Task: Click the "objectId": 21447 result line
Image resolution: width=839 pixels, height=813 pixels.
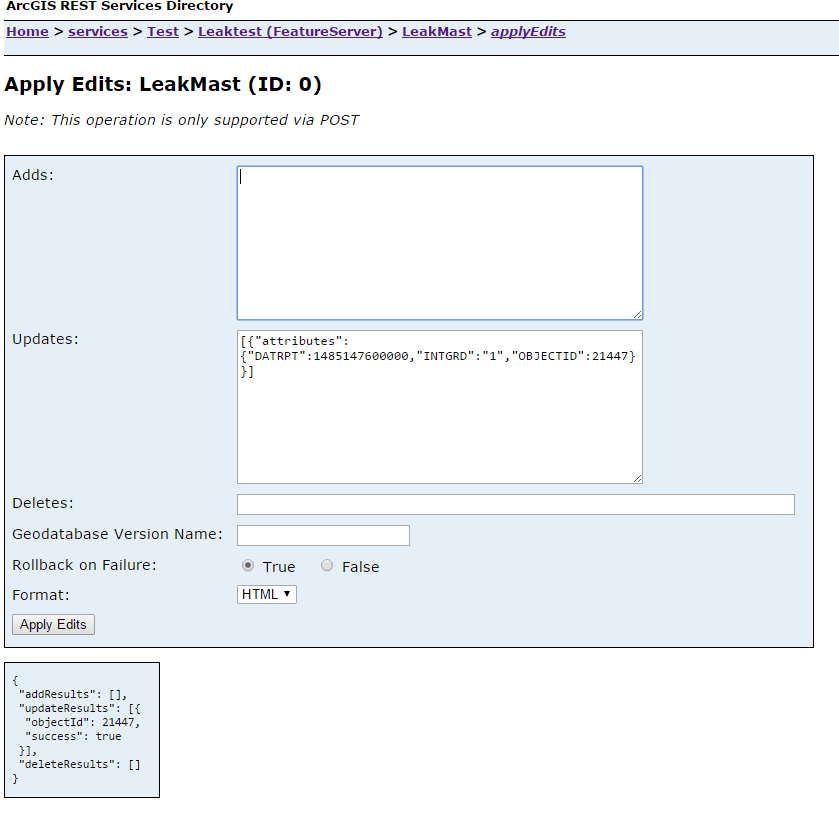Action: coord(82,722)
